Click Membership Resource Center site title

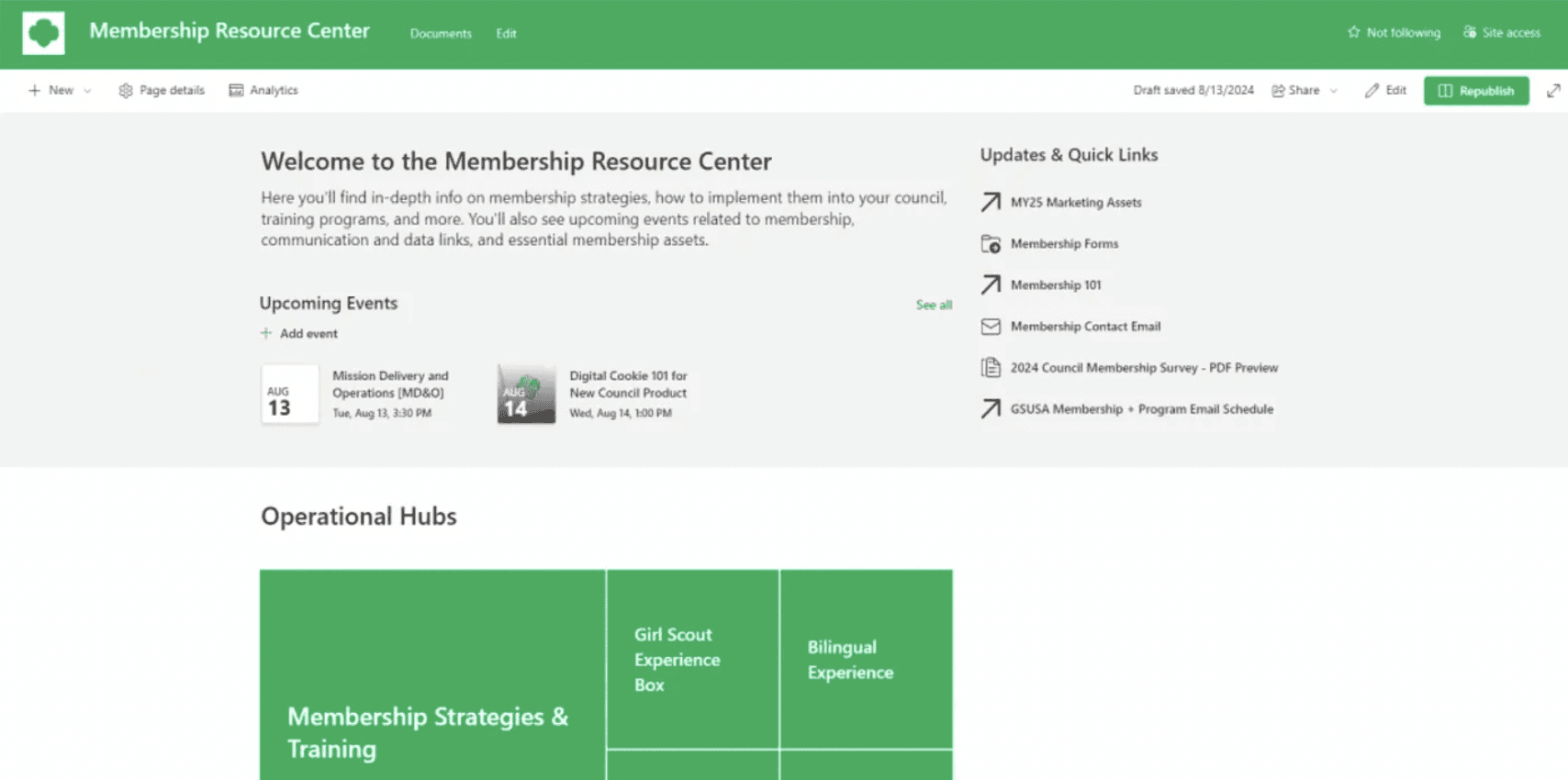click(x=230, y=30)
